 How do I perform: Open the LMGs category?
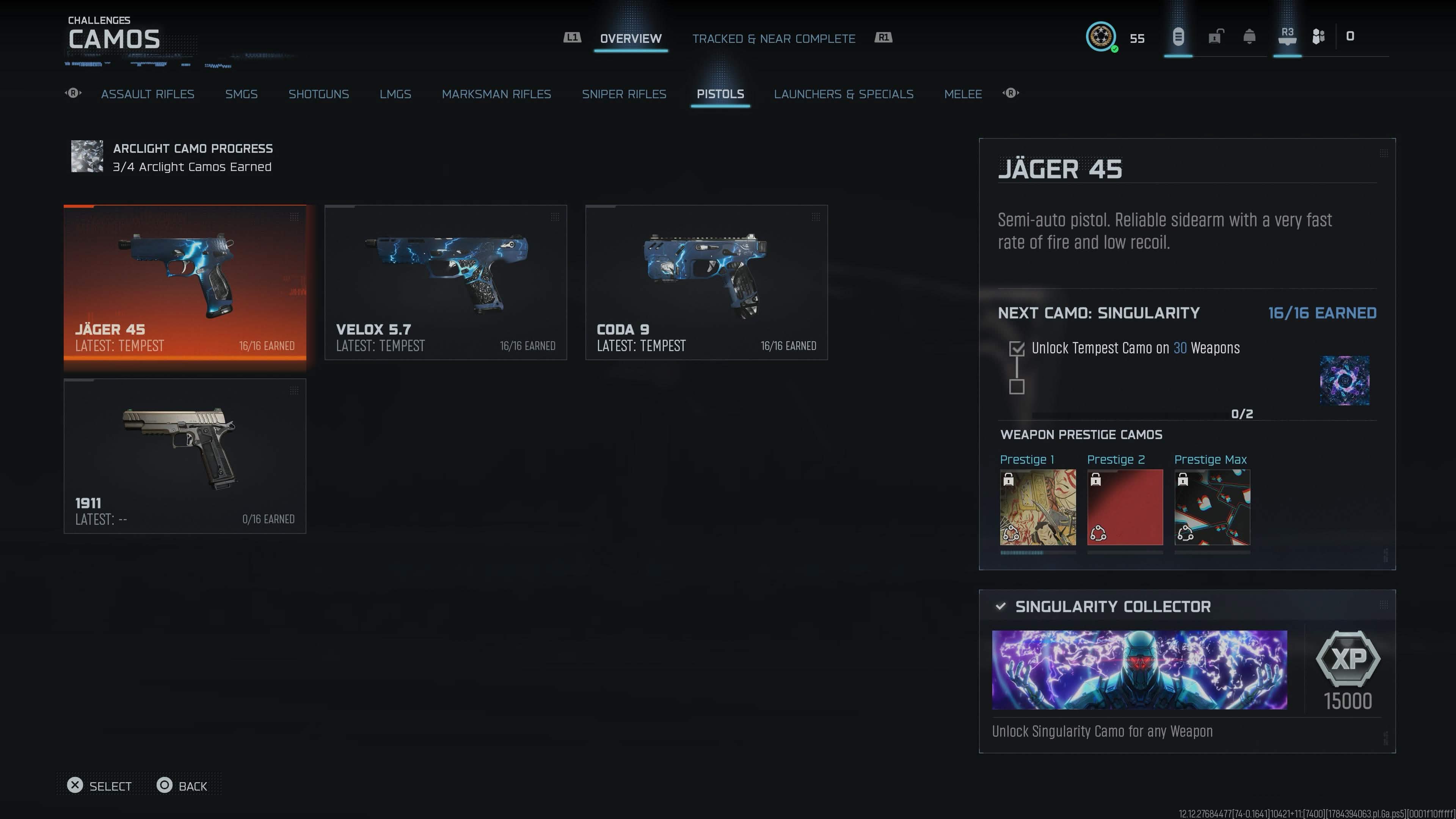pyautogui.click(x=395, y=94)
